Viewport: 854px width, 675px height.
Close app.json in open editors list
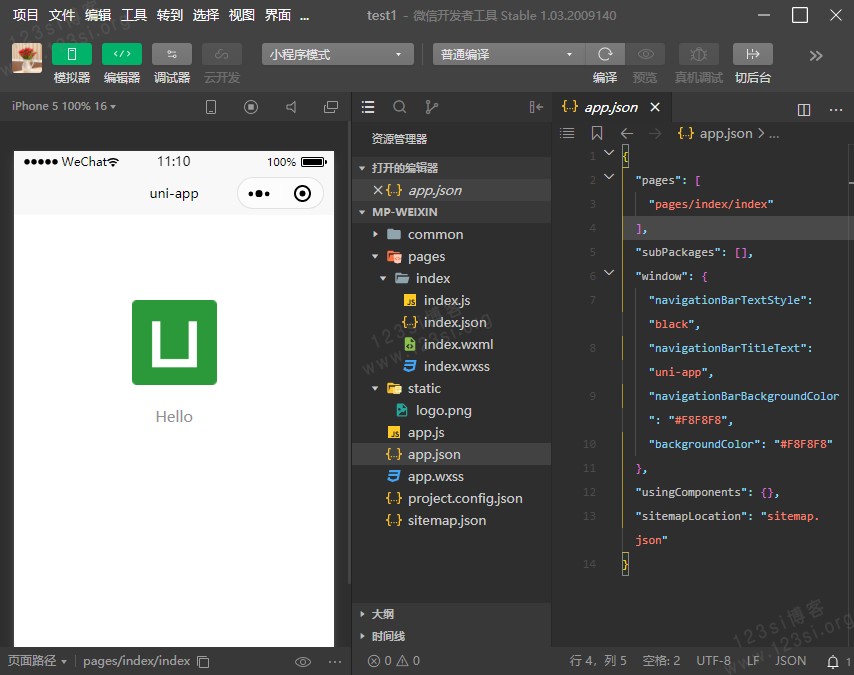click(x=377, y=190)
